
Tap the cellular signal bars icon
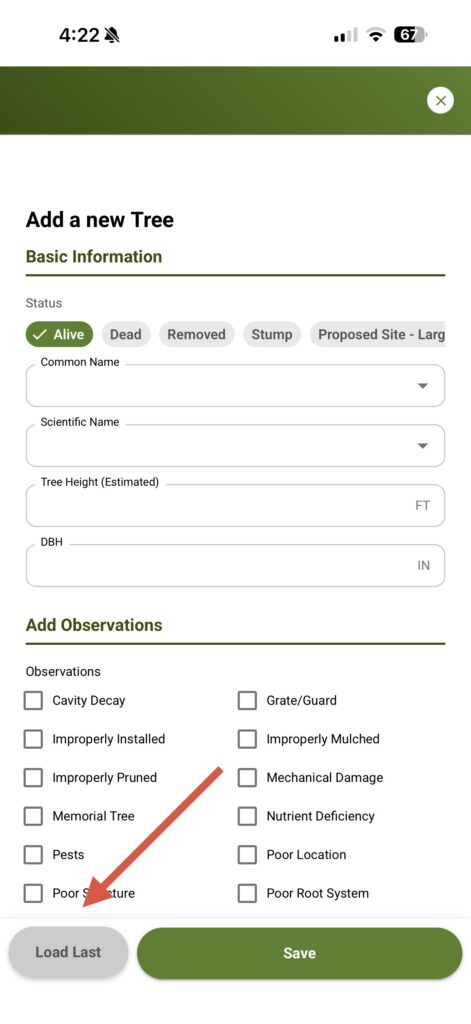(346, 35)
